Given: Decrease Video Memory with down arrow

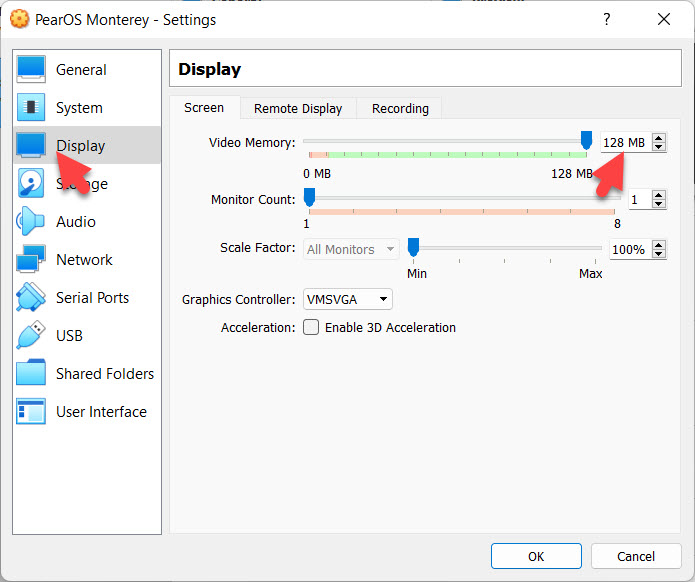Looking at the screenshot, I should click(659, 147).
